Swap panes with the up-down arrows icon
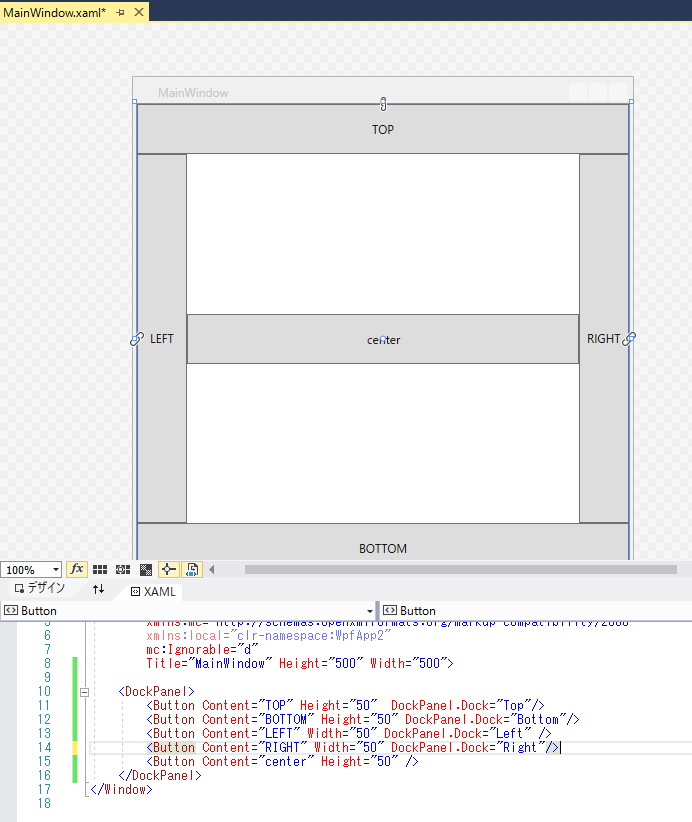Screen dimensions: 692x822 click(x=98, y=589)
